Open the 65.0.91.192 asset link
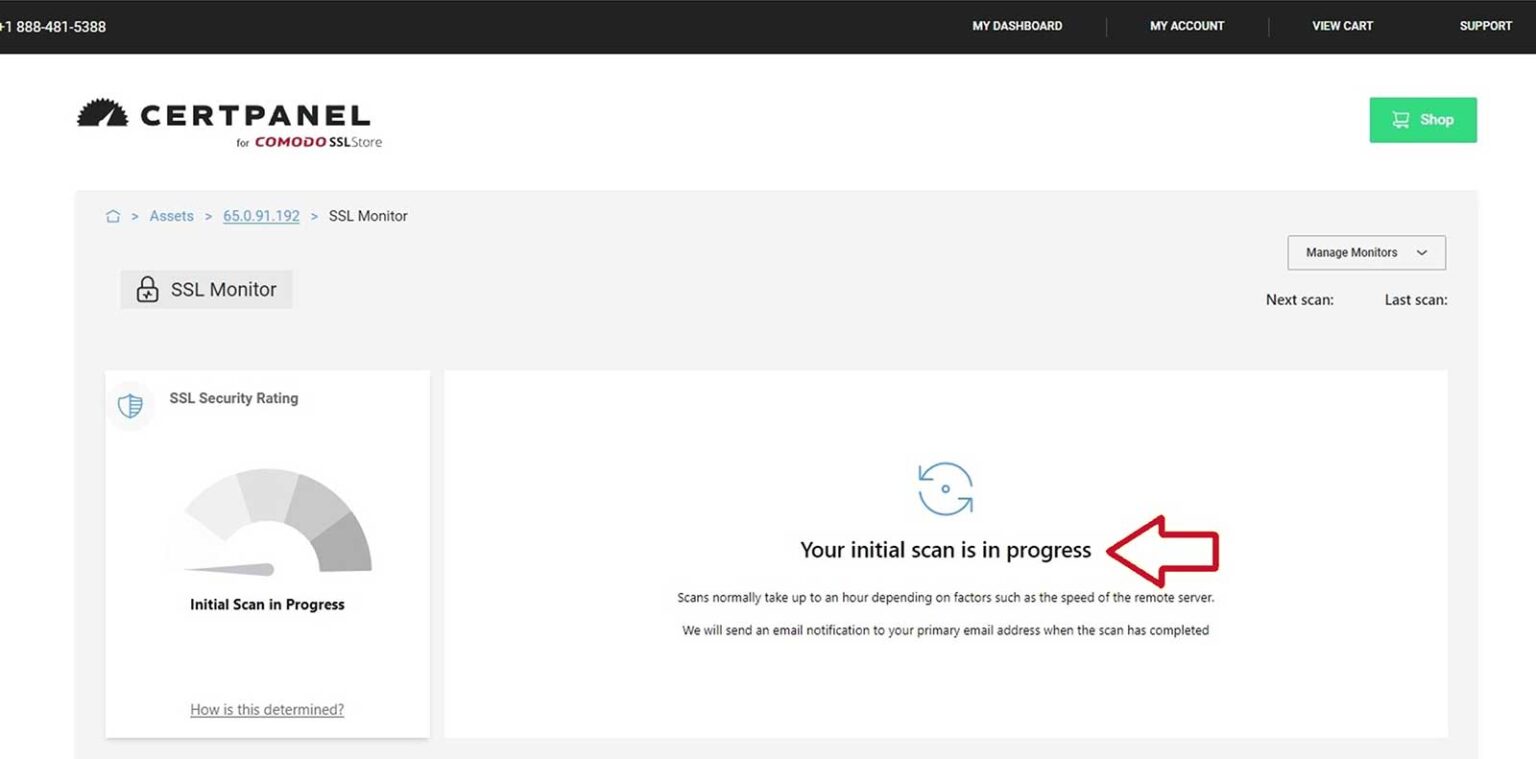The height and width of the screenshot is (759, 1536). pos(261,215)
